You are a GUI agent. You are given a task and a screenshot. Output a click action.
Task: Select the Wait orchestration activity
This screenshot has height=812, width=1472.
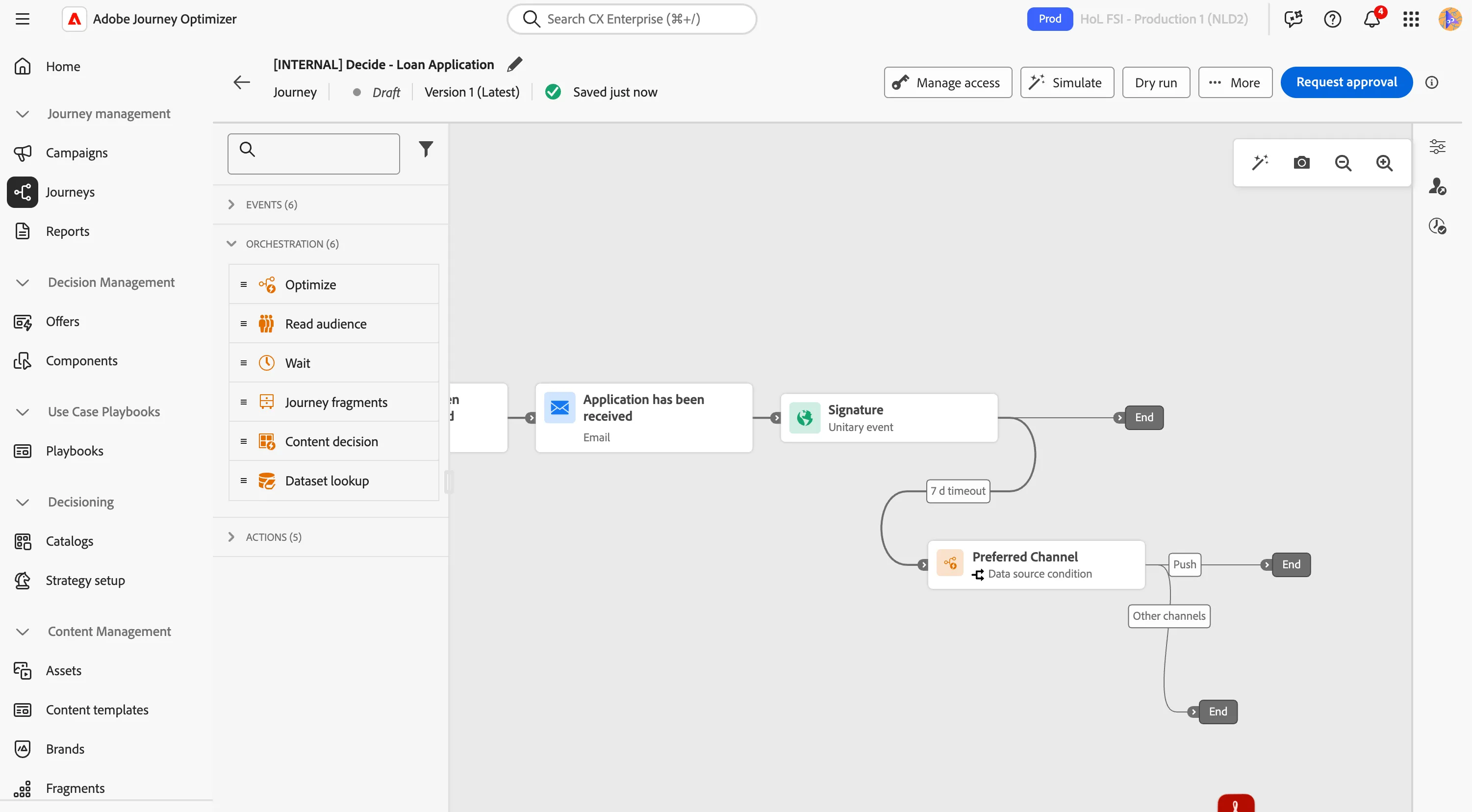334,363
